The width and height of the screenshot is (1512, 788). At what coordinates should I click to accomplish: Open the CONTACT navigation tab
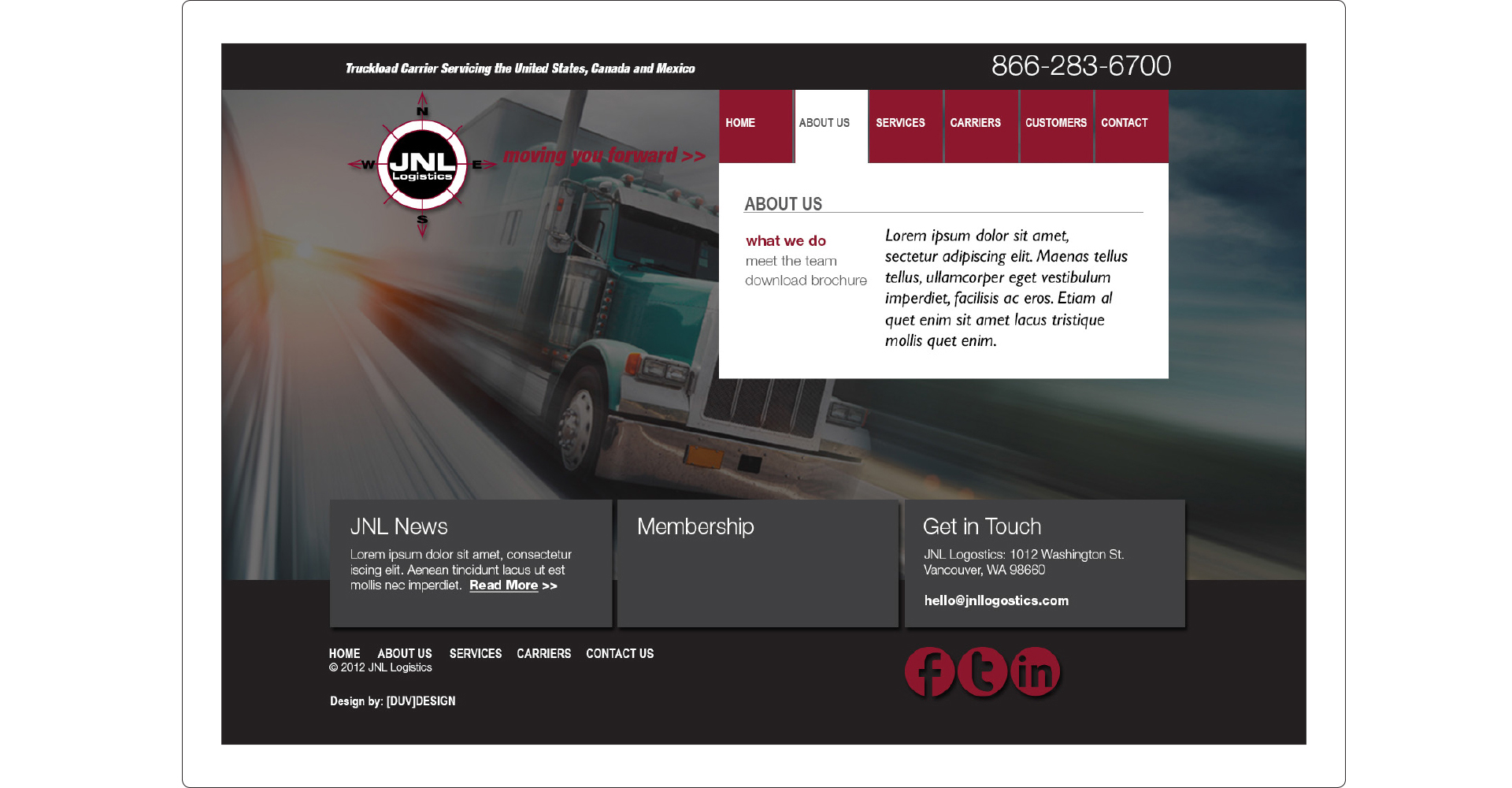pyautogui.click(x=1132, y=126)
